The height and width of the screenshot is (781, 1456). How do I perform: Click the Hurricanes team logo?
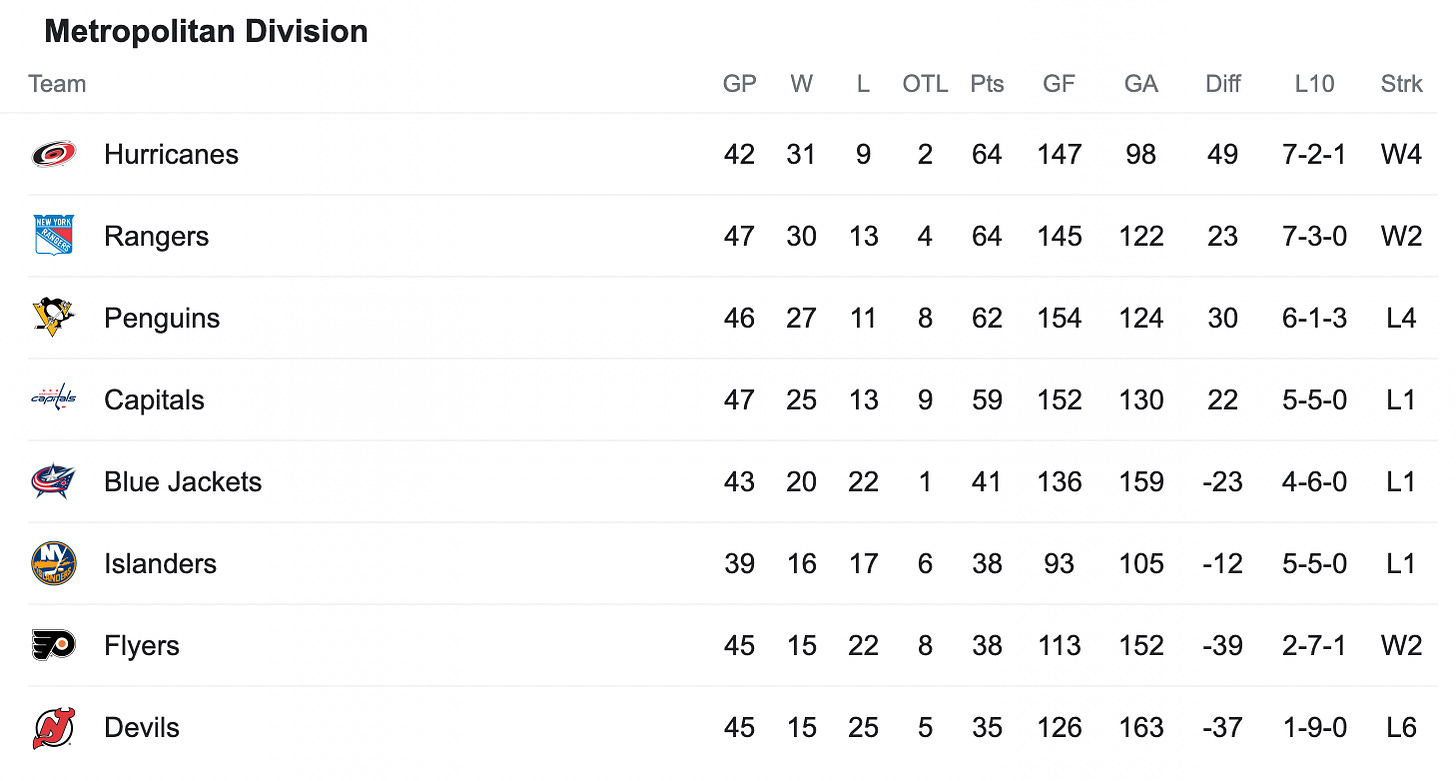53,154
